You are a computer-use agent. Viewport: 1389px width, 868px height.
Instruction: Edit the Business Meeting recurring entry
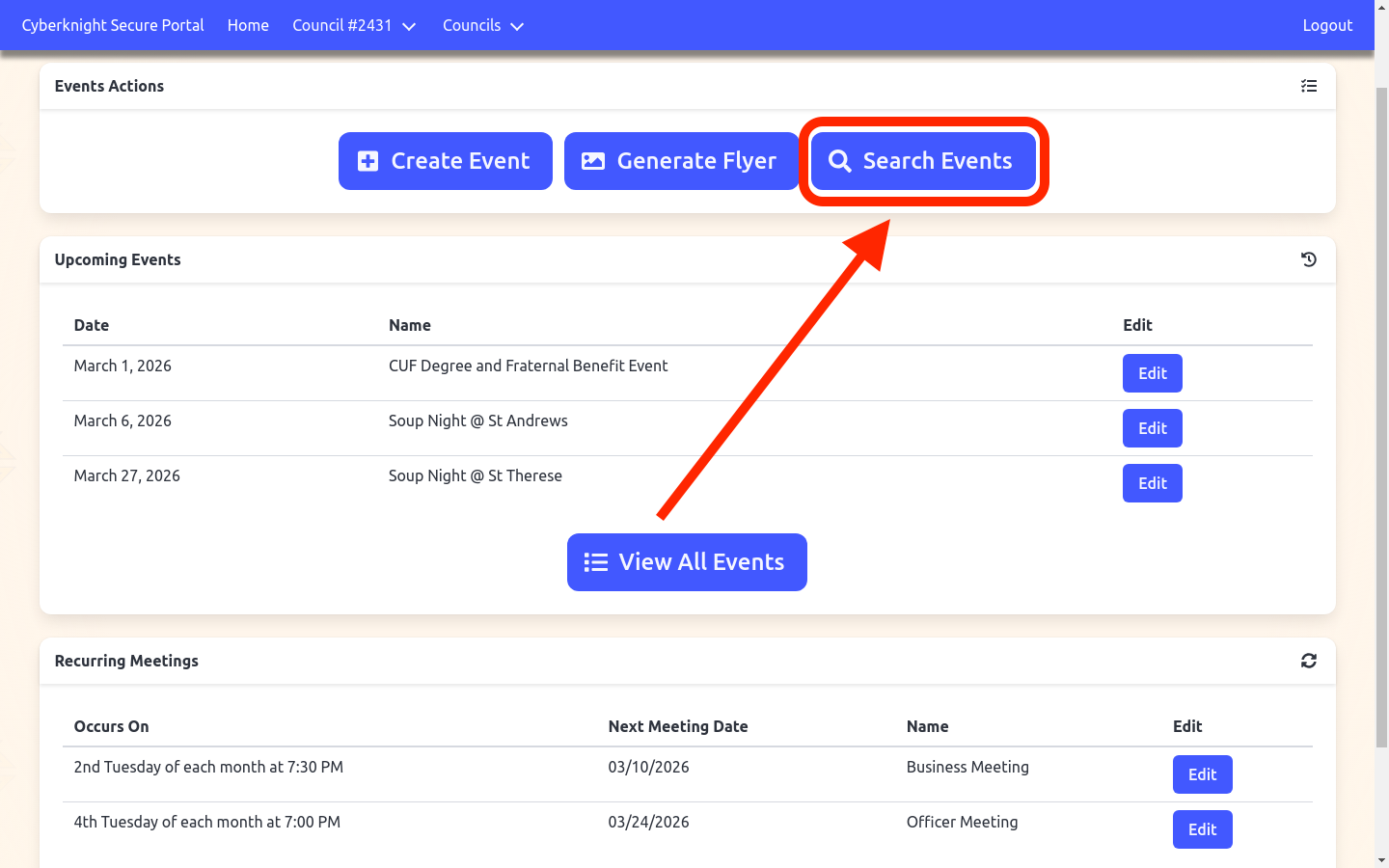coord(1202,774)
